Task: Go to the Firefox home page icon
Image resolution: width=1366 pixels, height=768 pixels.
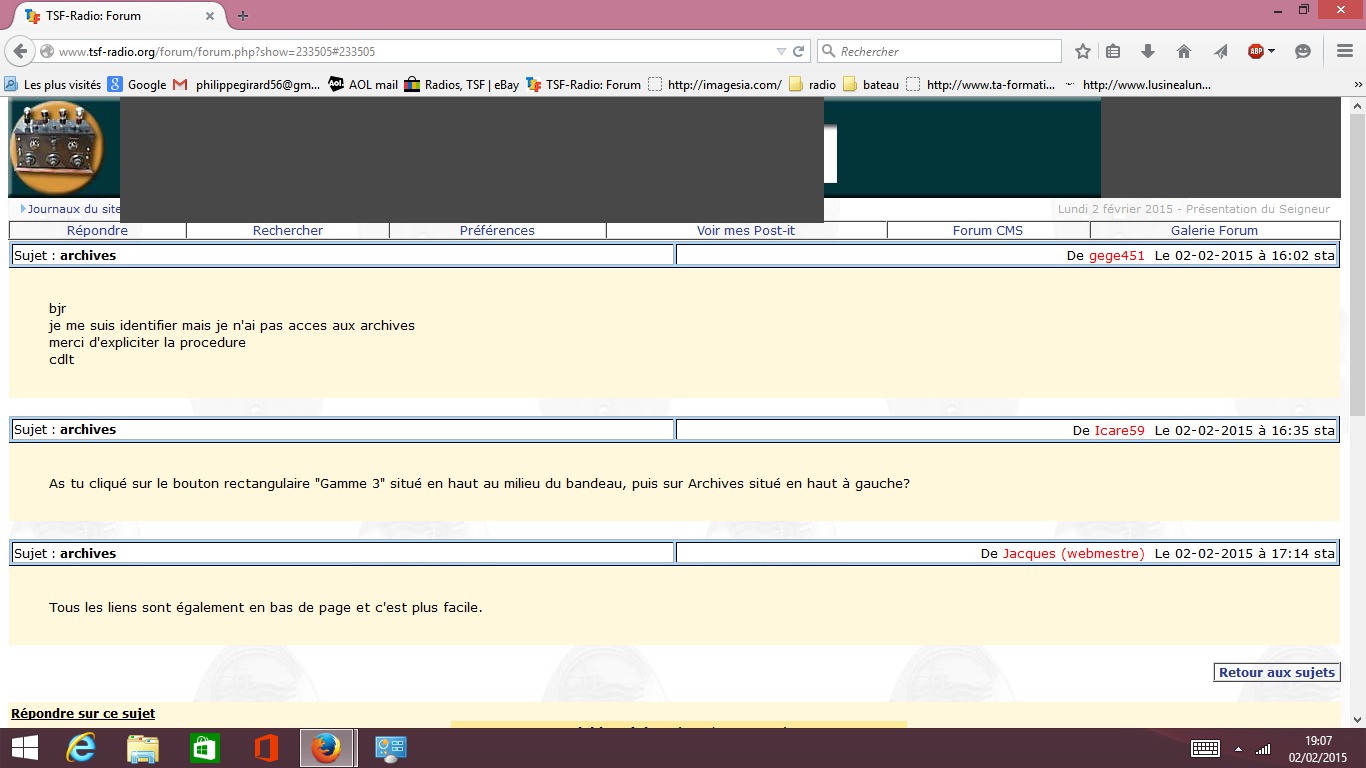Action: point(1184,51)
